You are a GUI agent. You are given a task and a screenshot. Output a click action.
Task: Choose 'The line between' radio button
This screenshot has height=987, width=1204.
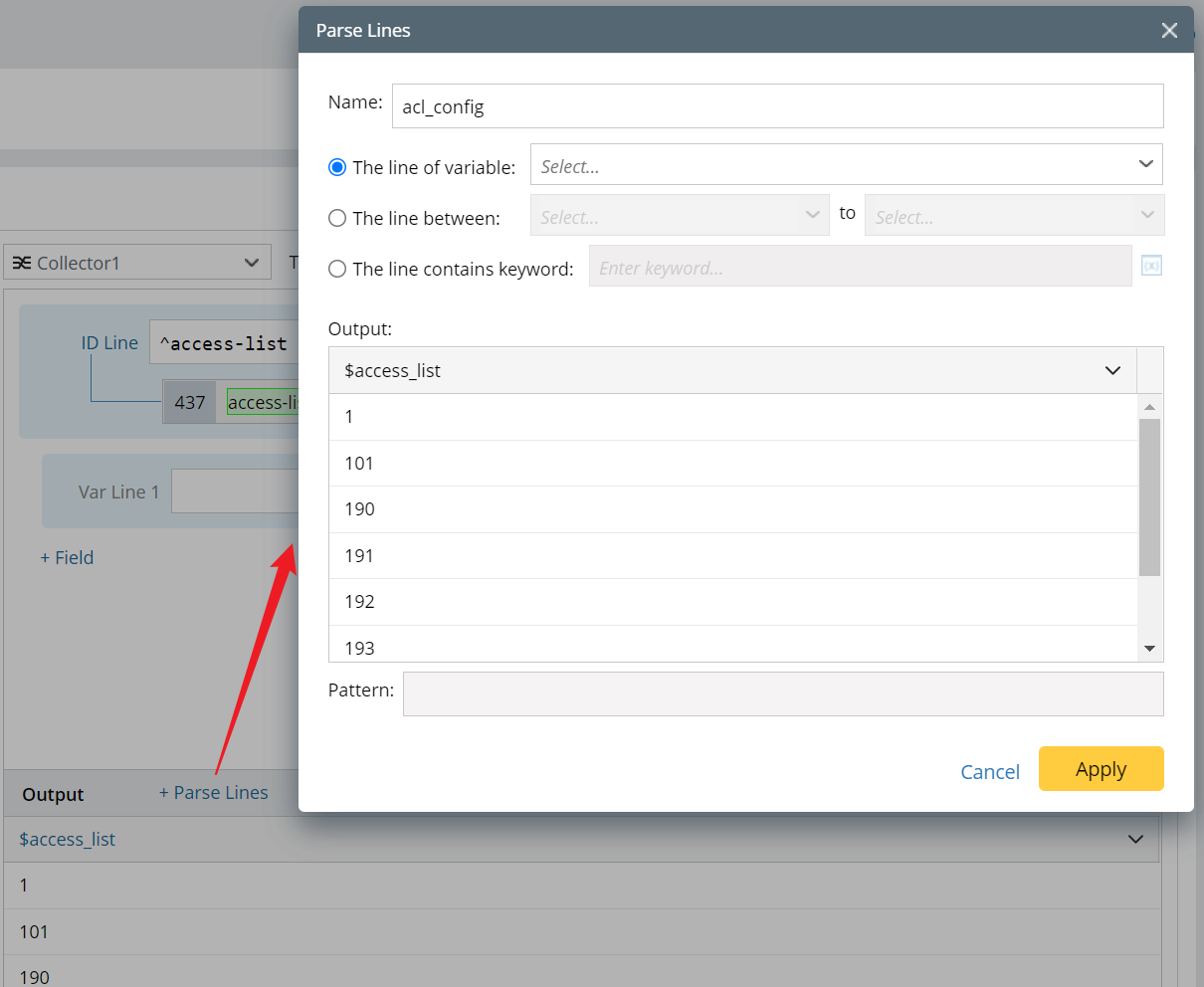(337, 218)
